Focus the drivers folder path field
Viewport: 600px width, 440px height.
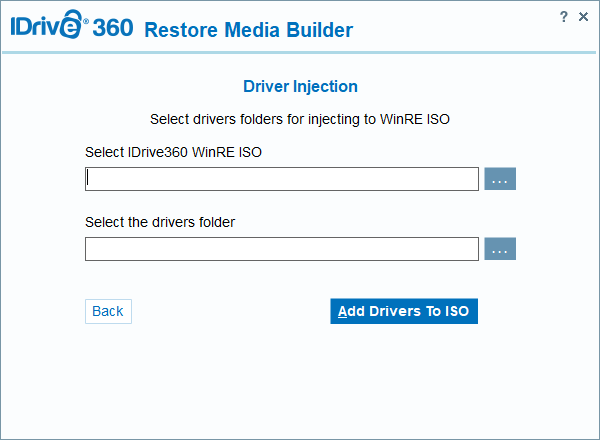point(282,249)
